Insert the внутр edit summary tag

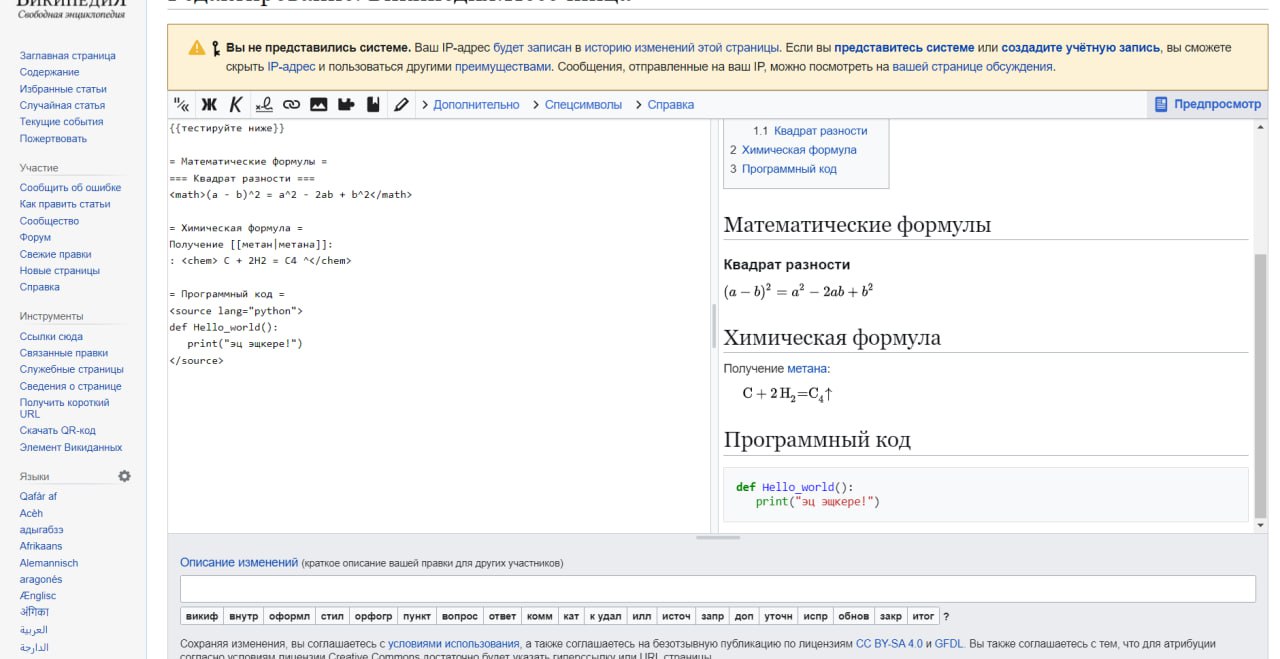point(243,616)
